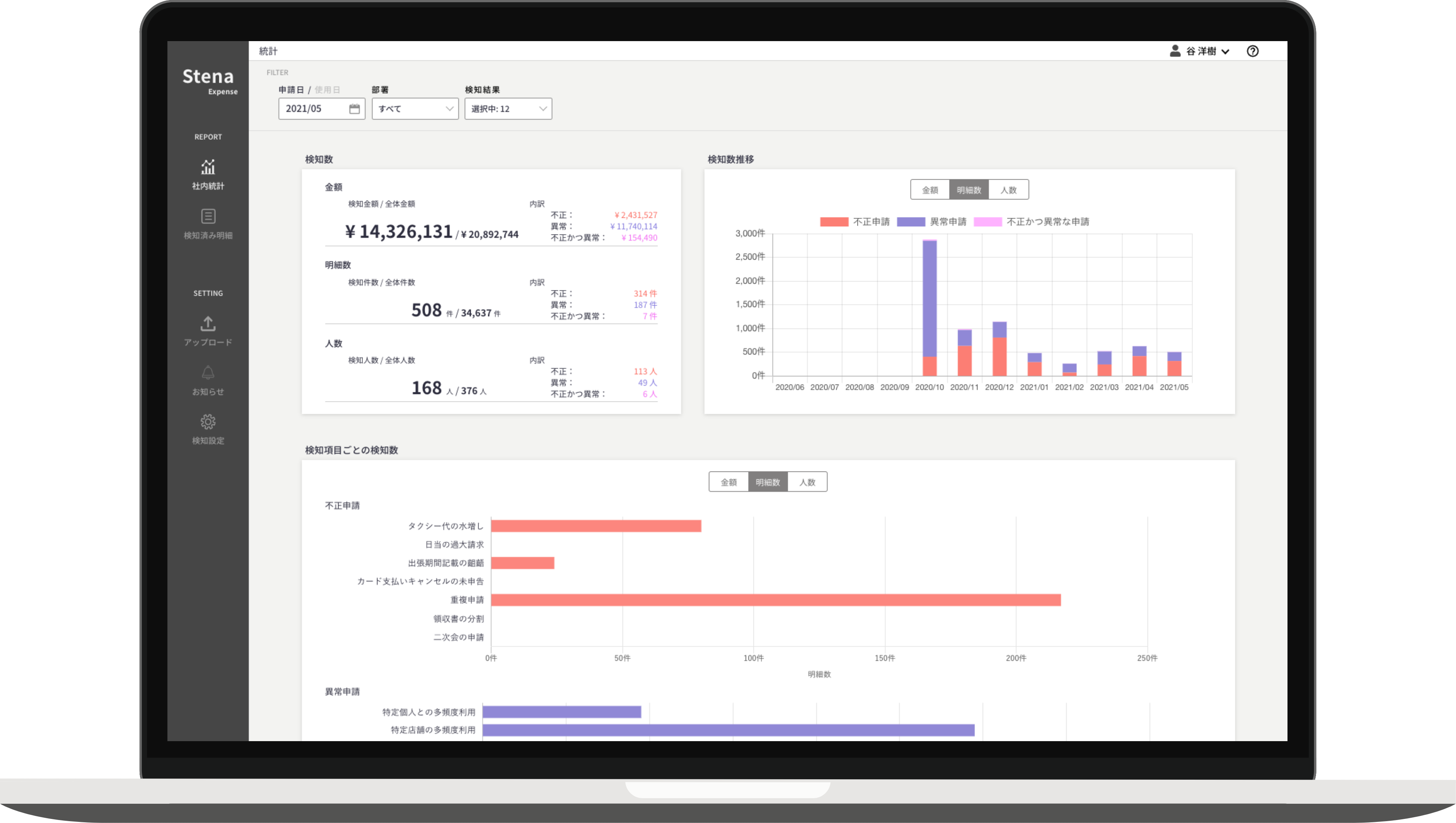The width and height of the screenshot is (1456, 823).
Task: Click the 二次会の申請 row label
Action: pyautogui.click(x=459, y=637)
